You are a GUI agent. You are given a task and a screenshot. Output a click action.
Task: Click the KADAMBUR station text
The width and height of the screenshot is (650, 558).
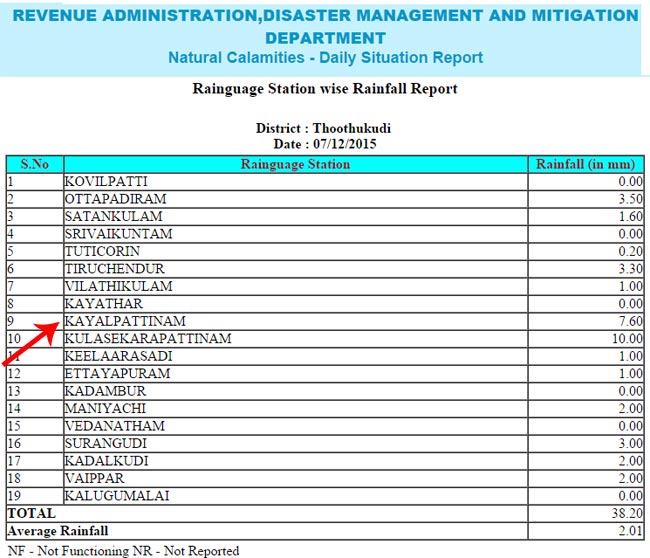tap(105, 391)
